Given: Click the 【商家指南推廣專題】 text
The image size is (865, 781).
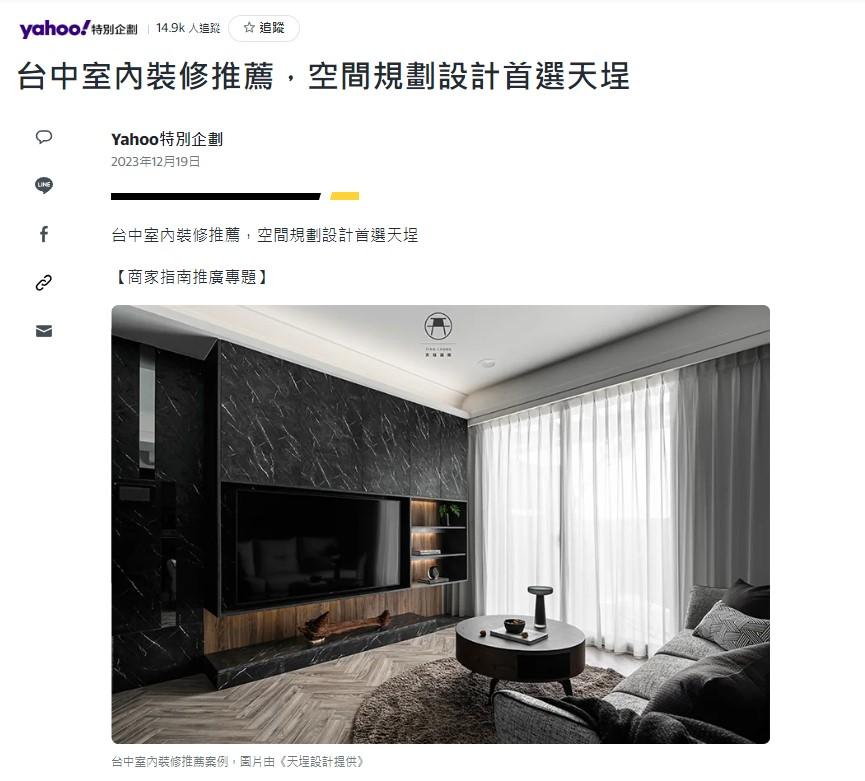Looking at the screenshot, I should (191, 277).
